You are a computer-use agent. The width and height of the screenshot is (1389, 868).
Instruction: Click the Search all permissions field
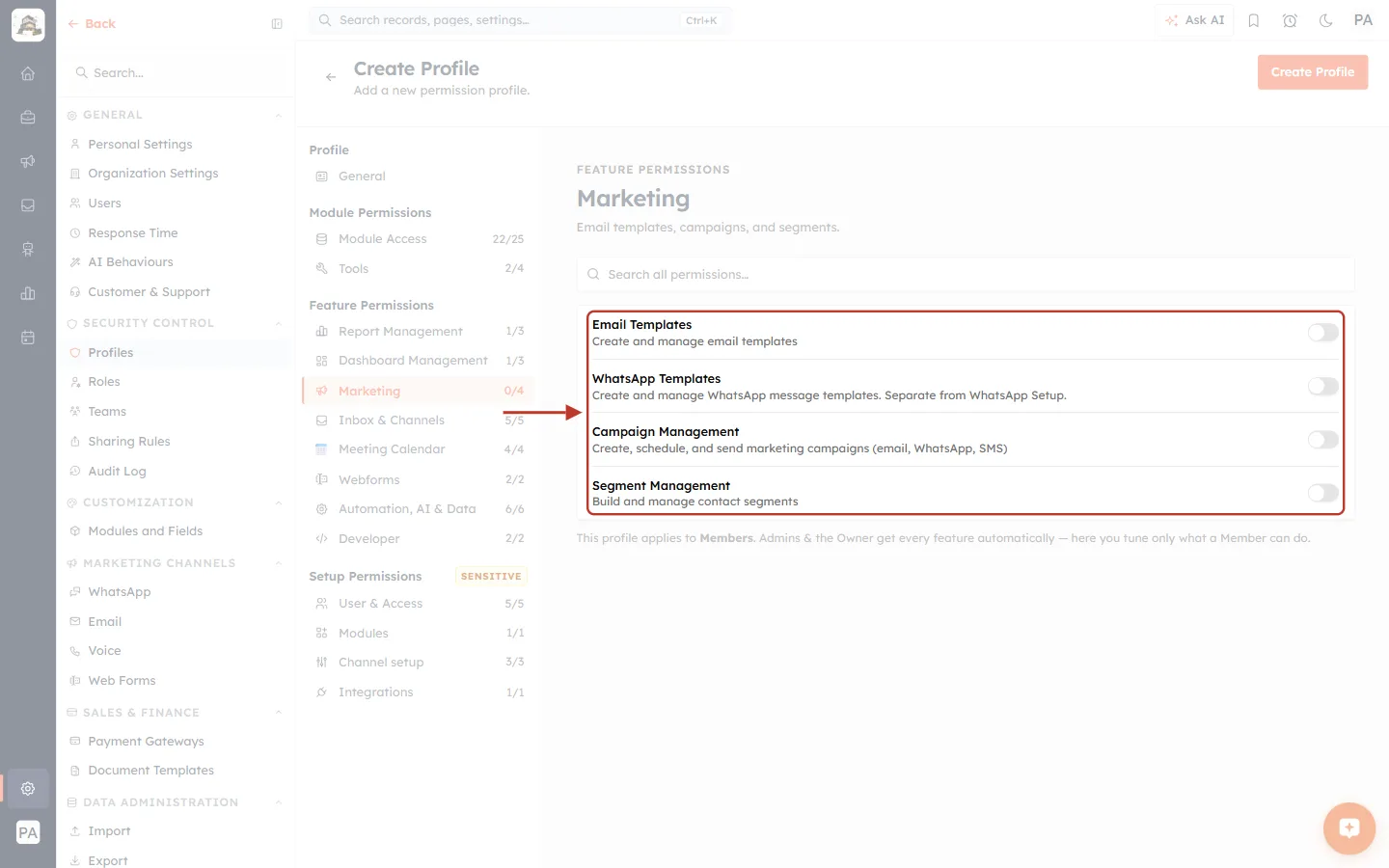(966, 275)
